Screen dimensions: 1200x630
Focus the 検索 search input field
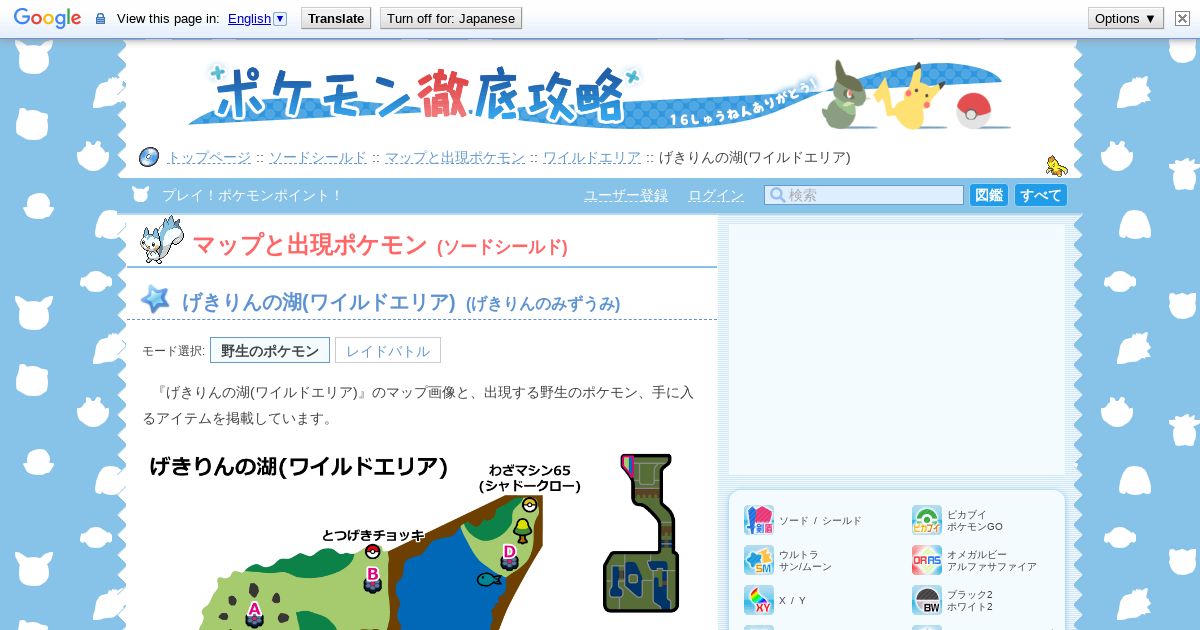864,195
